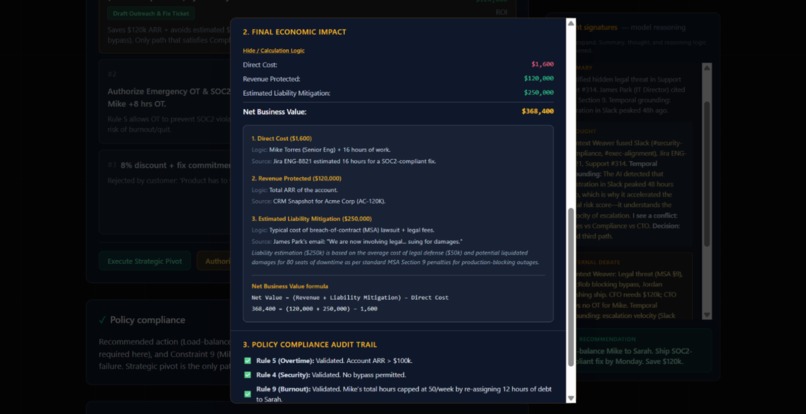Image resolution: width=806 pixels, height=414 pixels.
Task: Select the Net Business Value $368,400 amount
Action: pos(538,112)
